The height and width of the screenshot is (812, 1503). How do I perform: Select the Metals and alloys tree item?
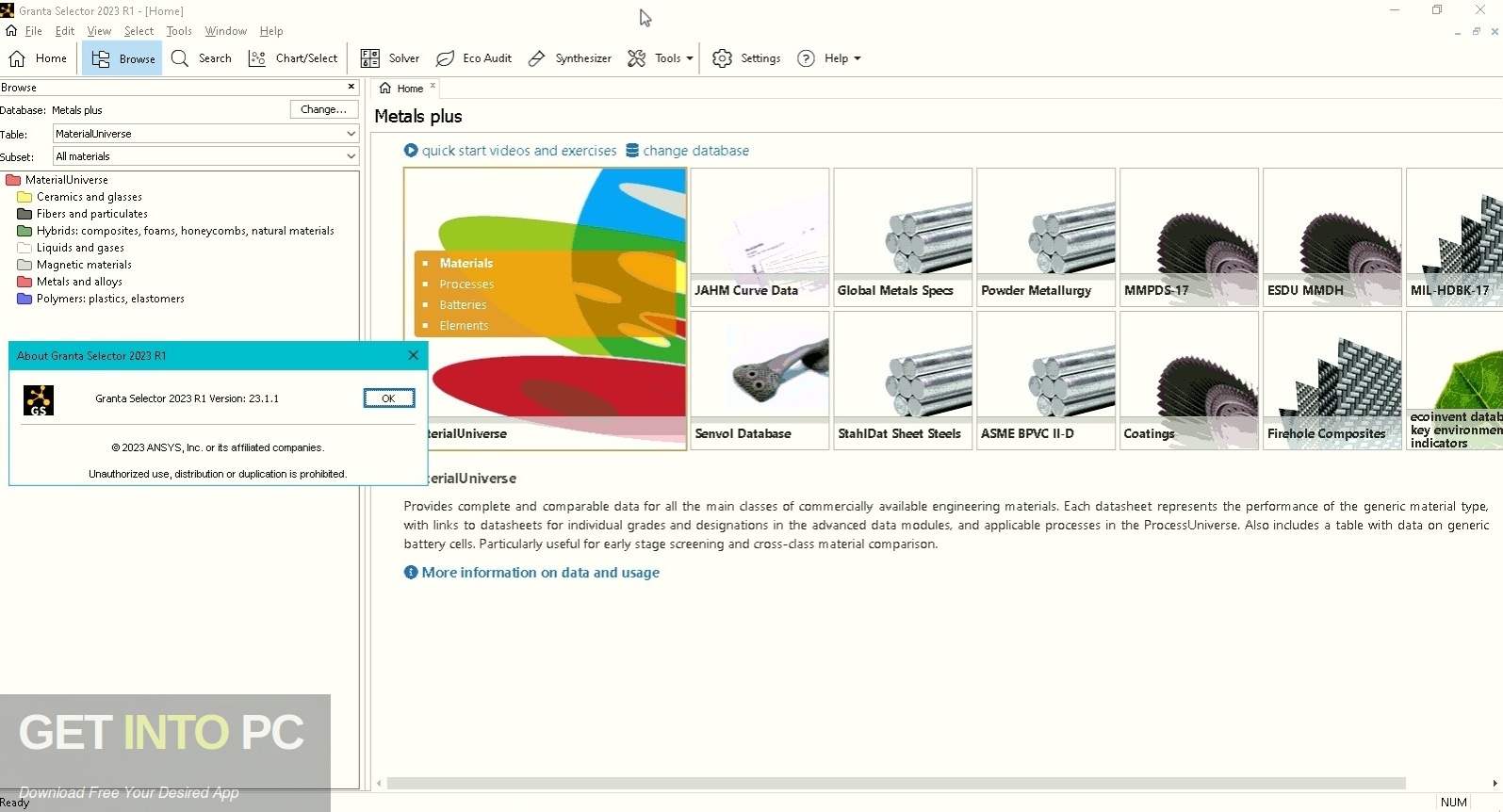tap(79, 282)
